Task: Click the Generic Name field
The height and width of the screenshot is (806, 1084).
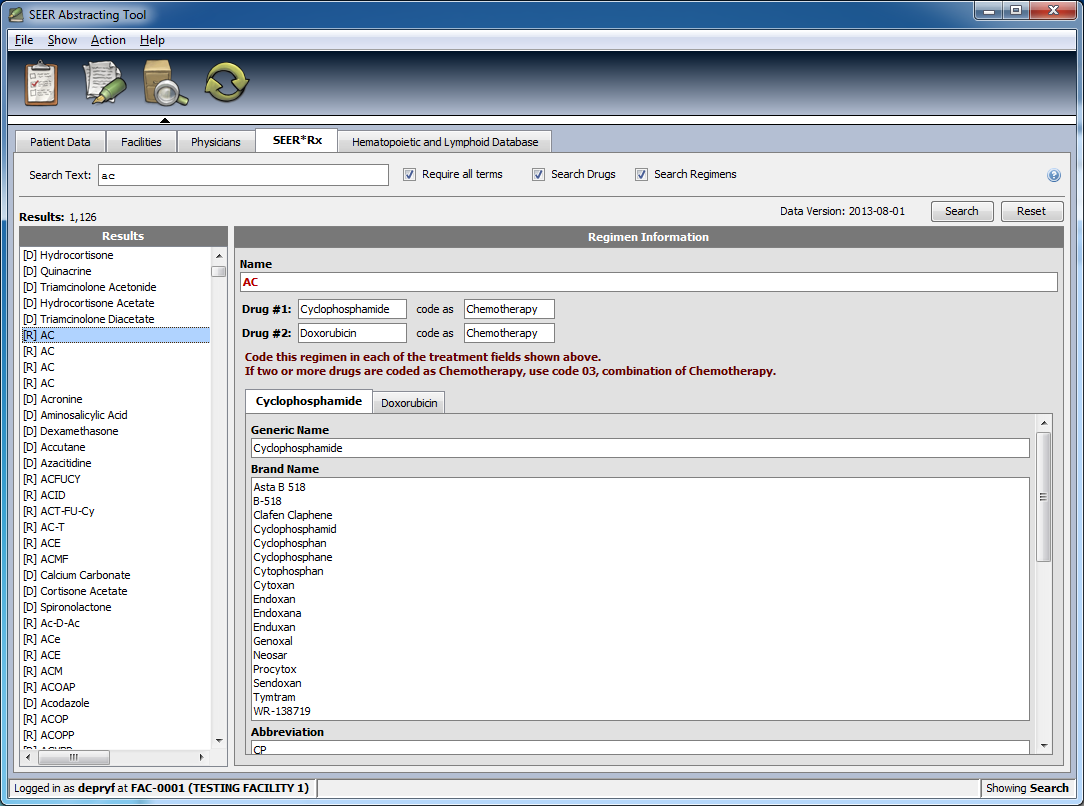Action: click(640, 448)
